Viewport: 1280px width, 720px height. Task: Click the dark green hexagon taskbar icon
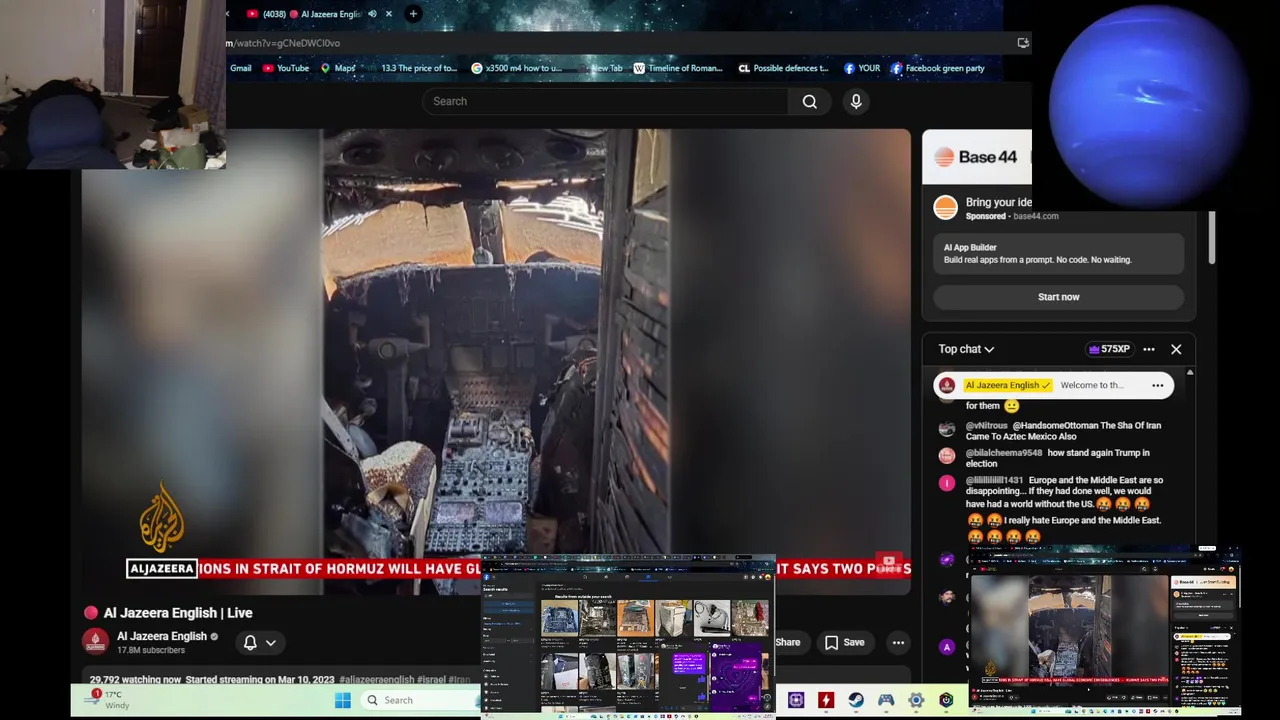[946, 700]
